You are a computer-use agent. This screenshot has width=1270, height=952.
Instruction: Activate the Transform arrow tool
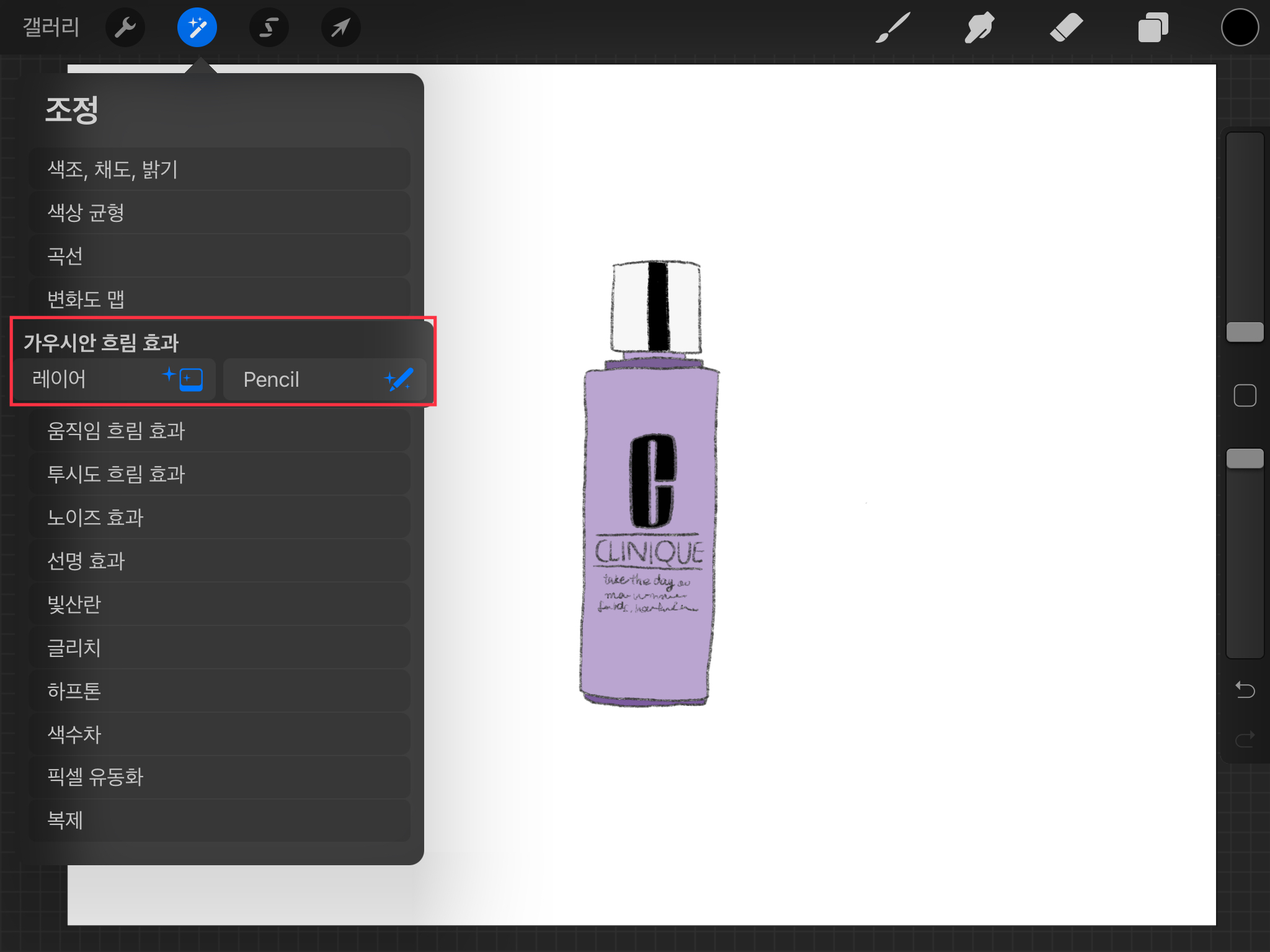pos(340,28)
